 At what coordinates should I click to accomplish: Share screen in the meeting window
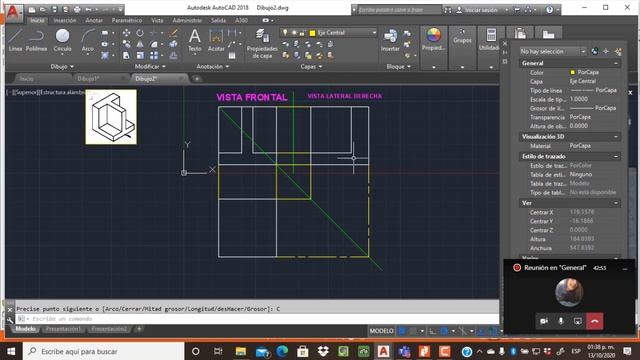click(x=578, y=321)
